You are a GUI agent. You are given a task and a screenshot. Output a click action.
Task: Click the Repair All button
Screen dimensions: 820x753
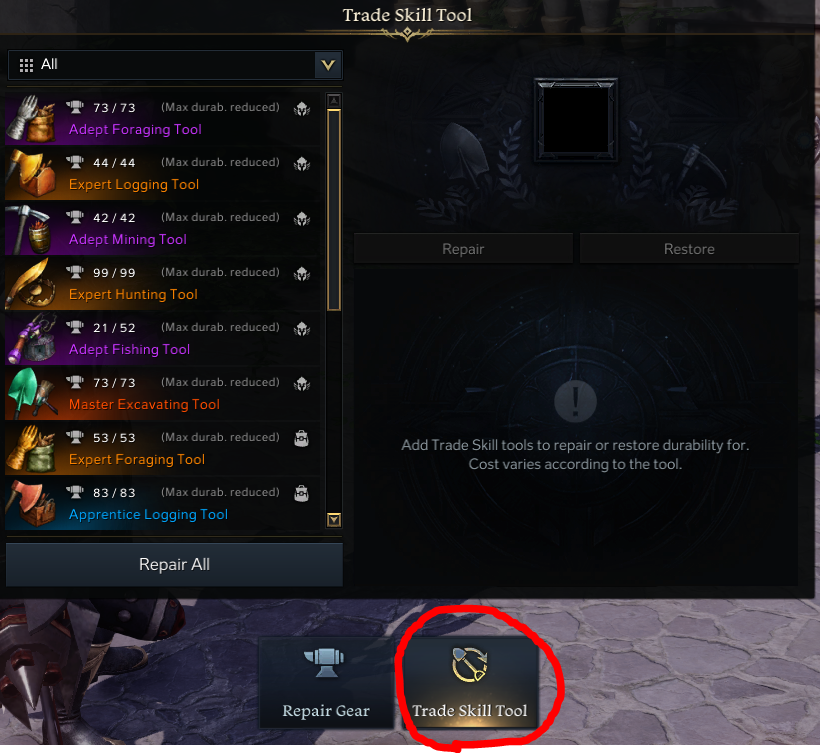click(174, 564)
